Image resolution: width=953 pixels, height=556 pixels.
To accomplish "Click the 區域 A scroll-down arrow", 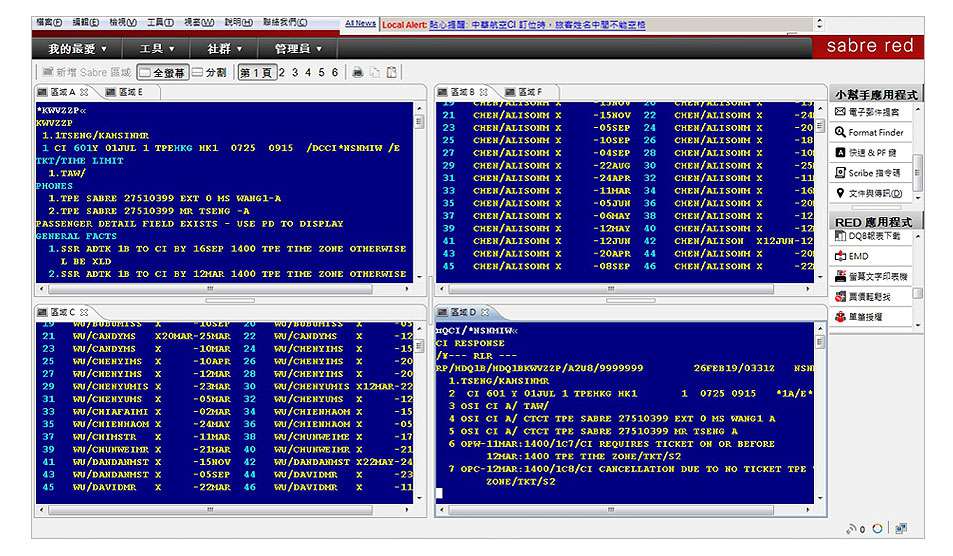I will 419,277.
